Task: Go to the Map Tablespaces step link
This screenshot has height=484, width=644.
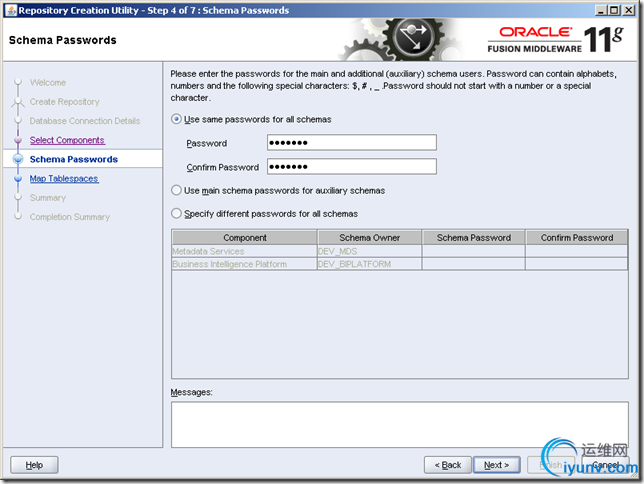Action: (64, 179)
